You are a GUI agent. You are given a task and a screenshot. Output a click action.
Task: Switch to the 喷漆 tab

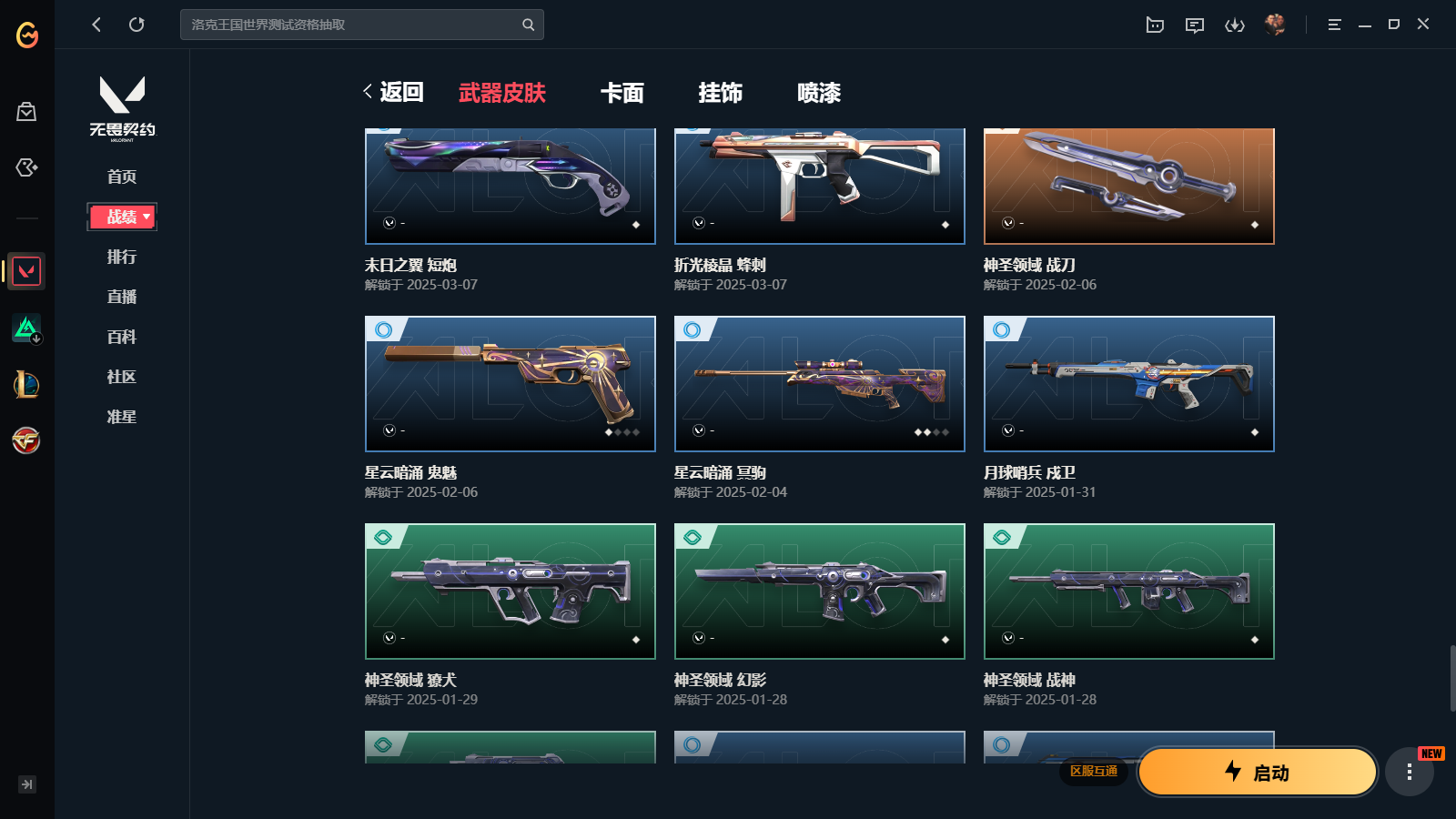[819, 93]
